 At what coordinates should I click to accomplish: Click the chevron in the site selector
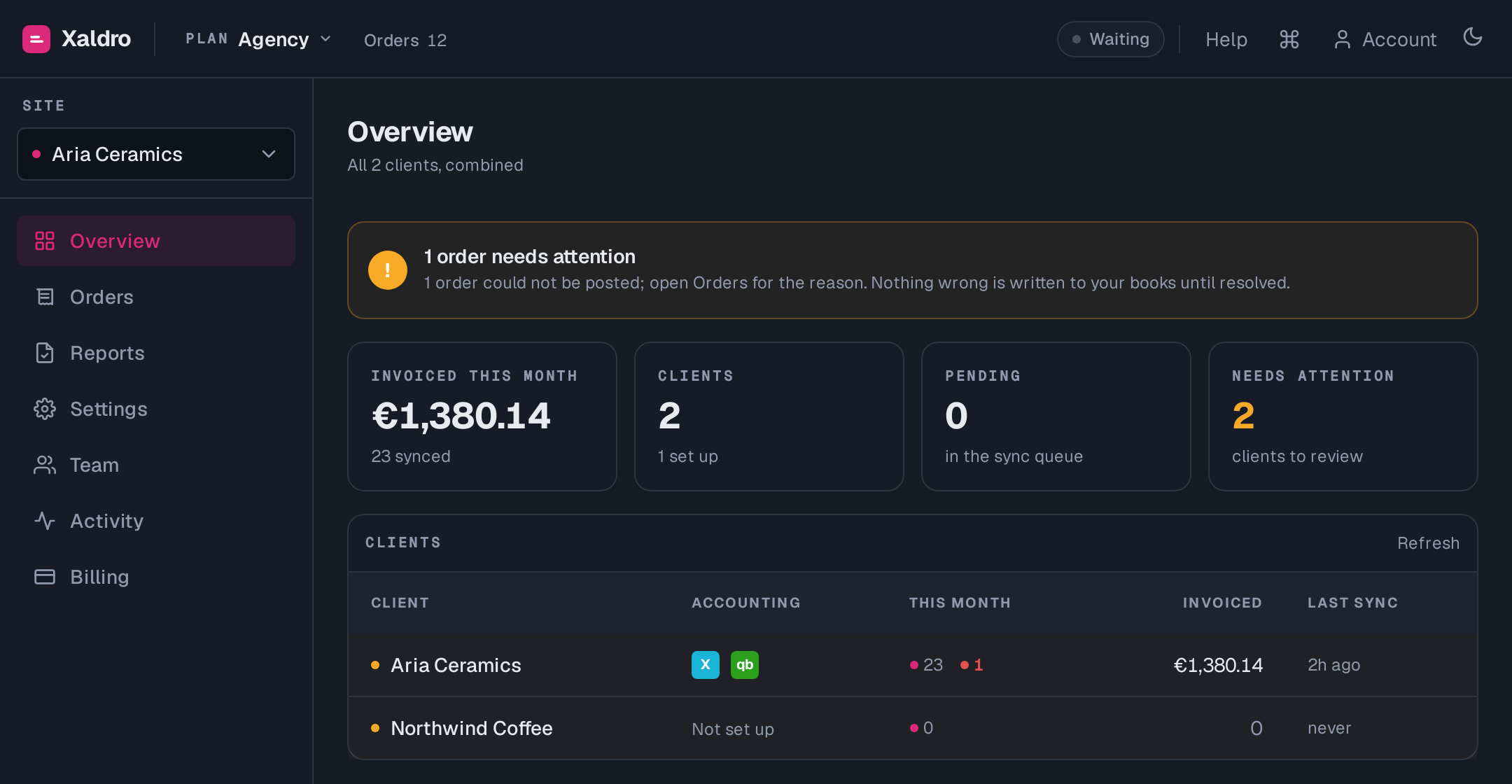[x=269, y=154]
